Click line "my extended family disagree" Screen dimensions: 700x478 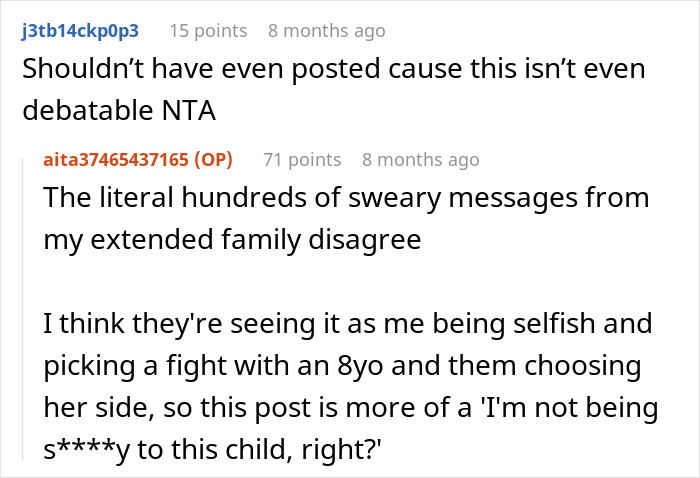click(232, 240)
